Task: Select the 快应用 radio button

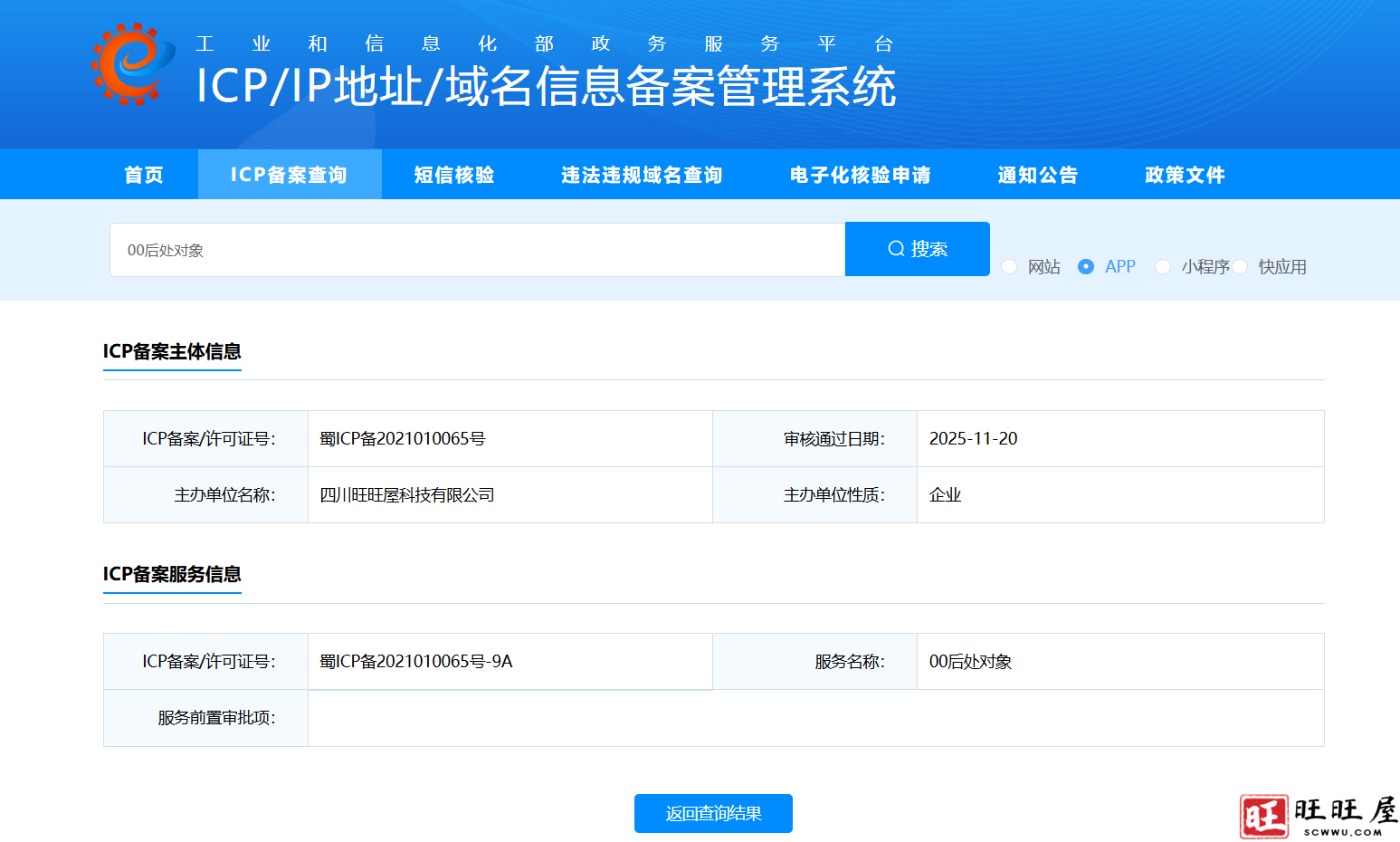Action: point(1240,267)
